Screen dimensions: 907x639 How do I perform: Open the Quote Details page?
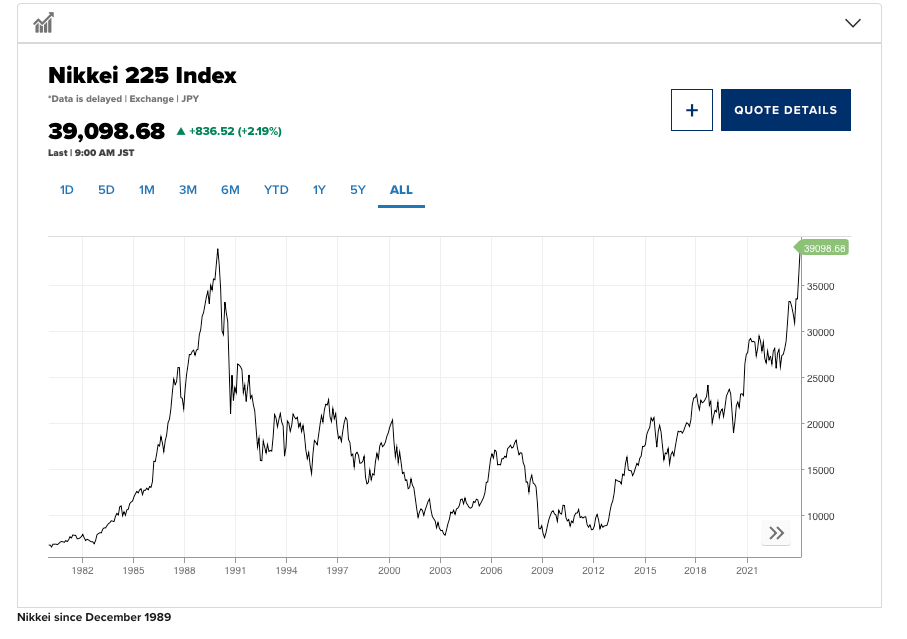pos(786,110)
